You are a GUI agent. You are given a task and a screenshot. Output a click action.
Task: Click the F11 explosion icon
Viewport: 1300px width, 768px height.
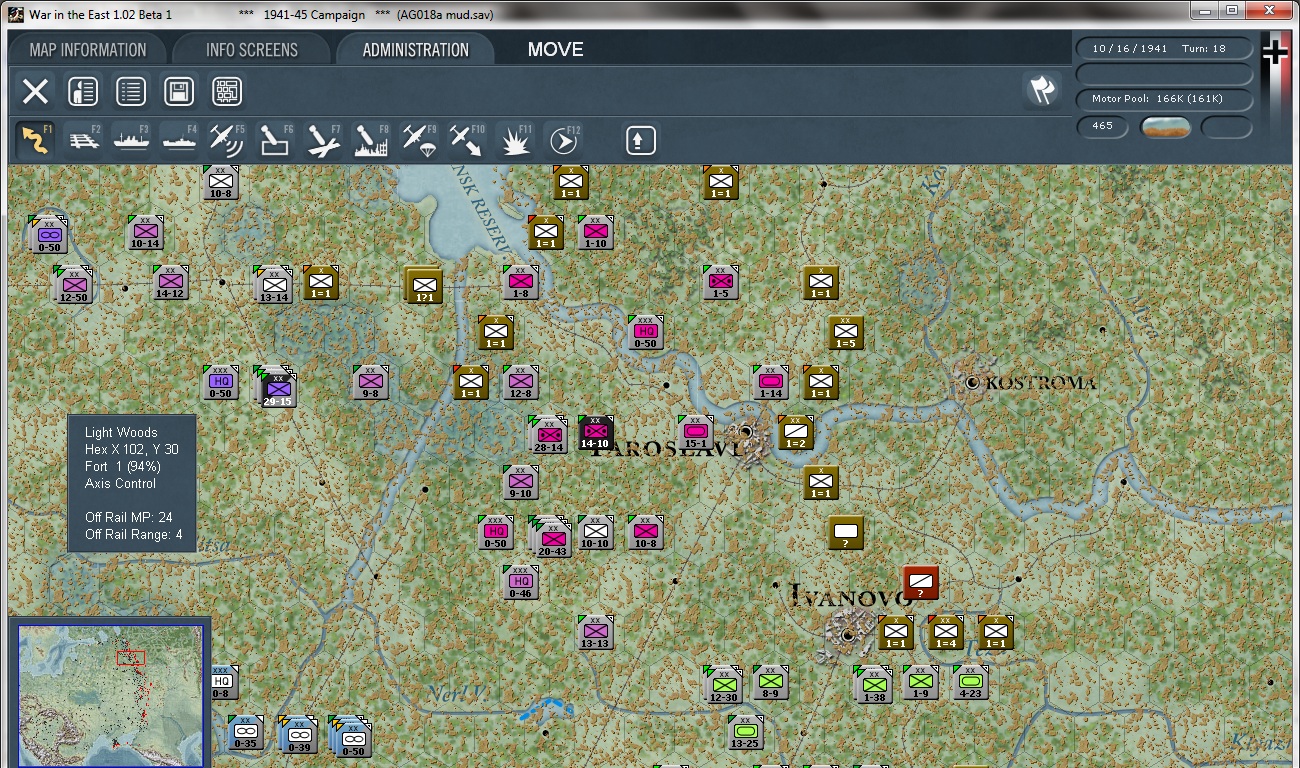click(x=516, y=139)
